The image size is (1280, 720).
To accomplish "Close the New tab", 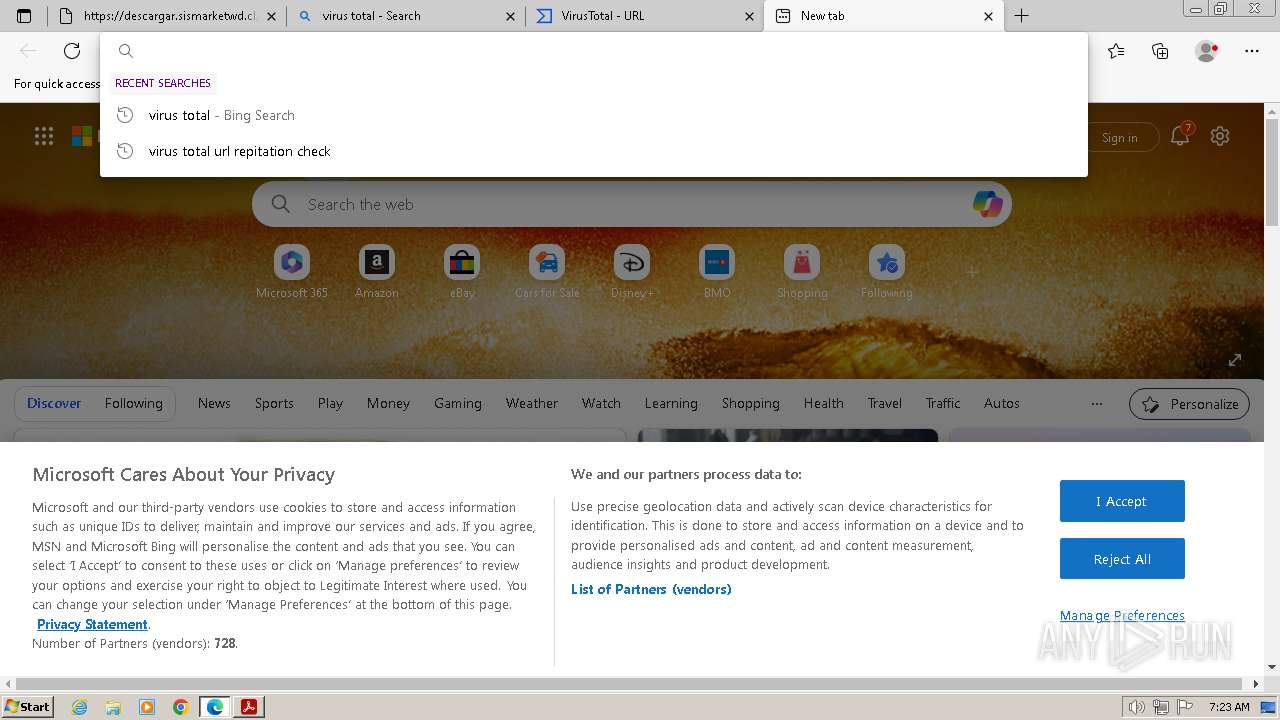I will coord(988,16).
